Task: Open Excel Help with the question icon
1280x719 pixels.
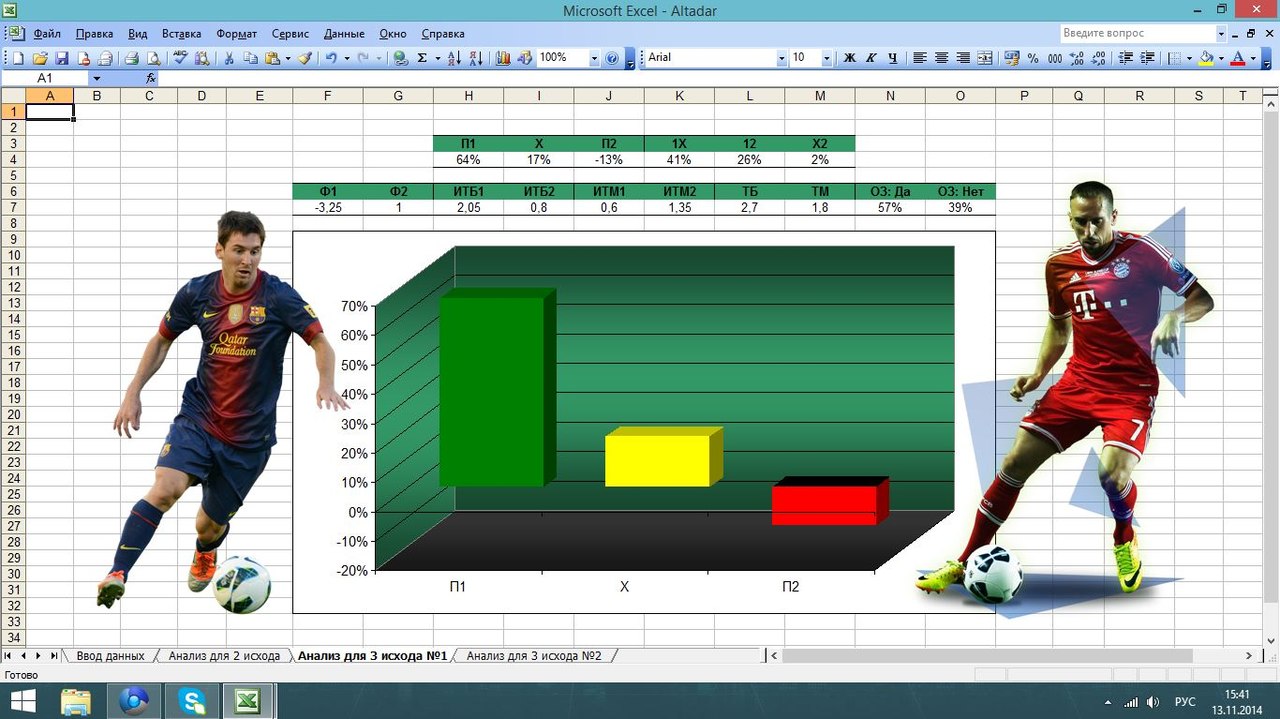Action: pos(611,58)
